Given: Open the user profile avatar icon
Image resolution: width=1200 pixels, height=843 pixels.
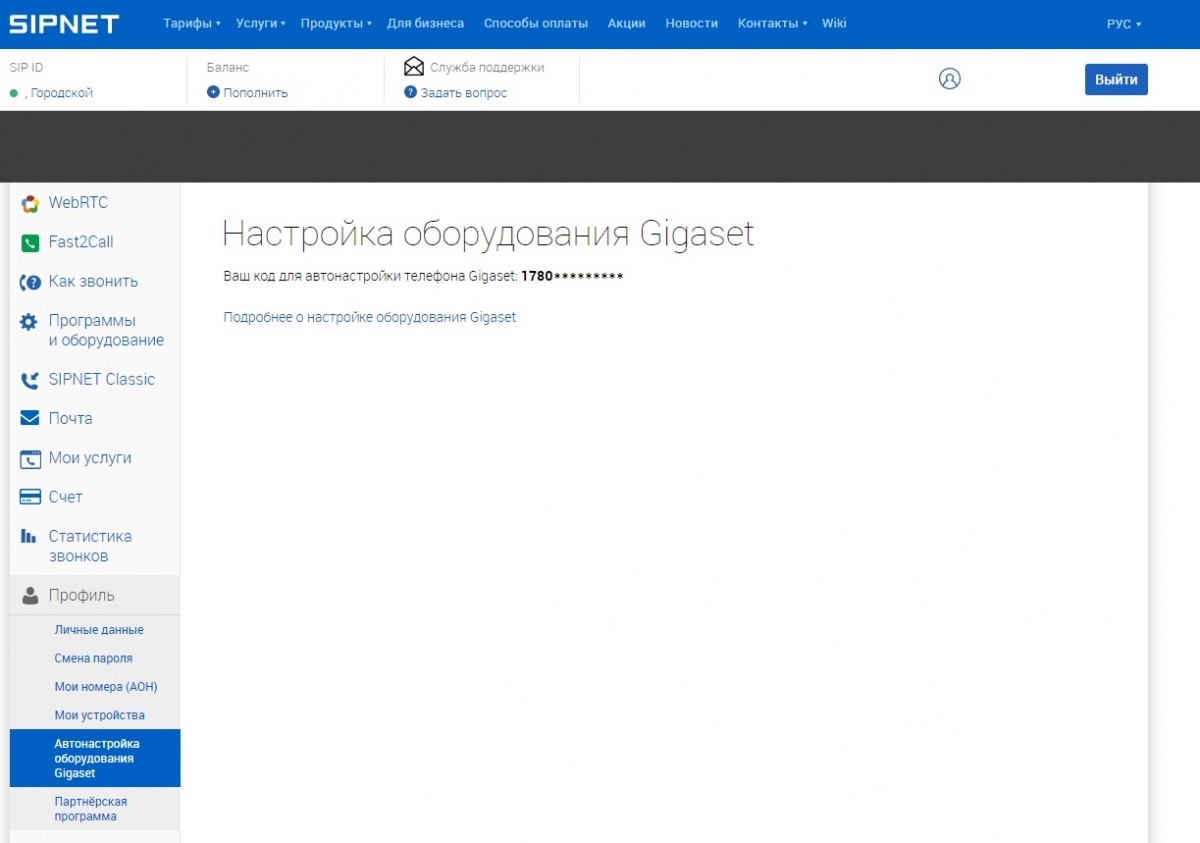Looking at the screenshot, I should click(x=950, y=78).
